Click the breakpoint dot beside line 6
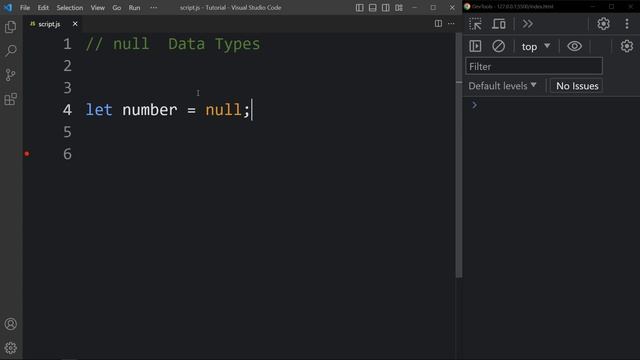Screen dimensions: 640x360 pos(27,154)
